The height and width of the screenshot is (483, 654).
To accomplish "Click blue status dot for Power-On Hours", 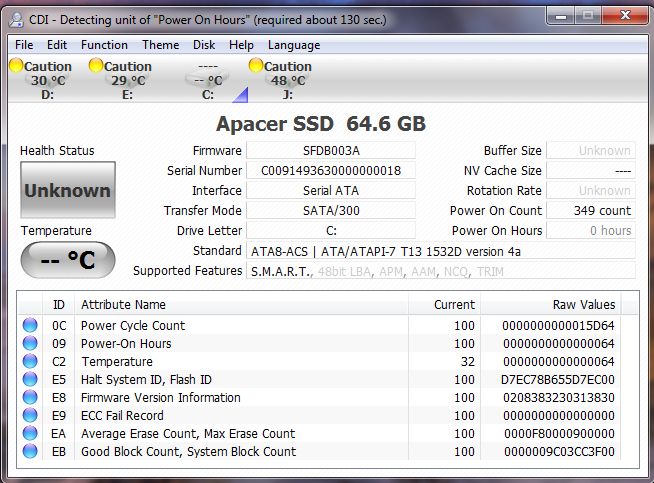I will pos(30,343).
